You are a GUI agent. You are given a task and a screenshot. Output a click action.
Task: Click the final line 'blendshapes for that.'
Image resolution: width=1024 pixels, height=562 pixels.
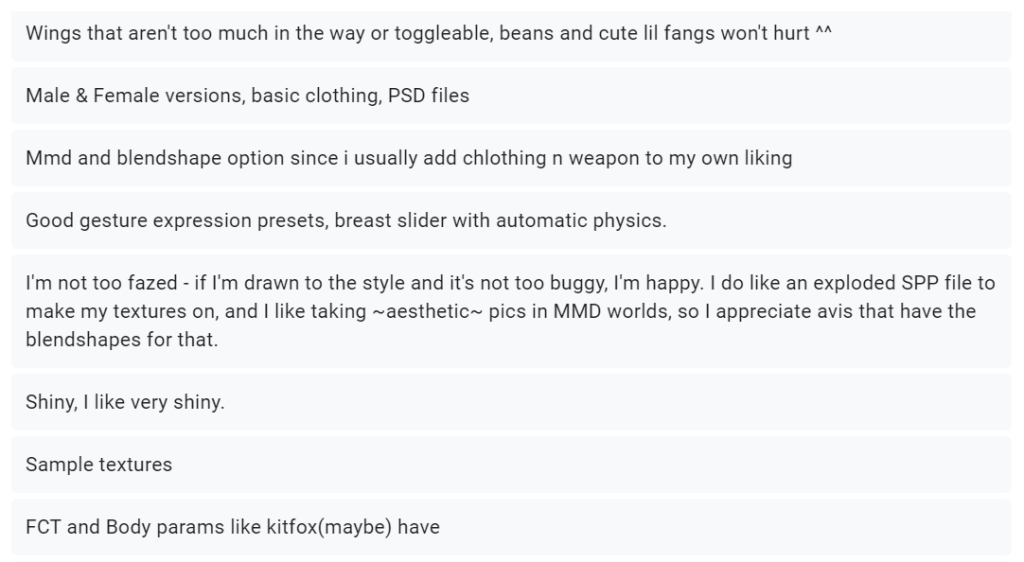click(120, 339)
